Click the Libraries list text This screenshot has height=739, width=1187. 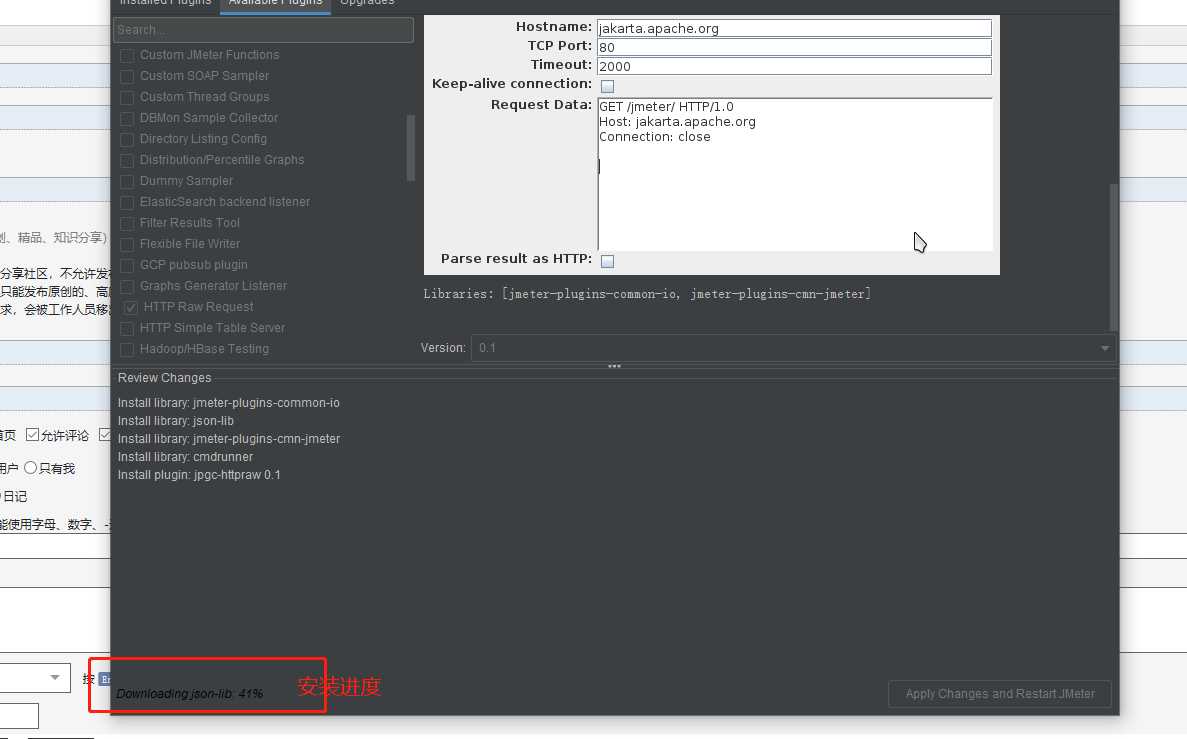coord(647,294)
